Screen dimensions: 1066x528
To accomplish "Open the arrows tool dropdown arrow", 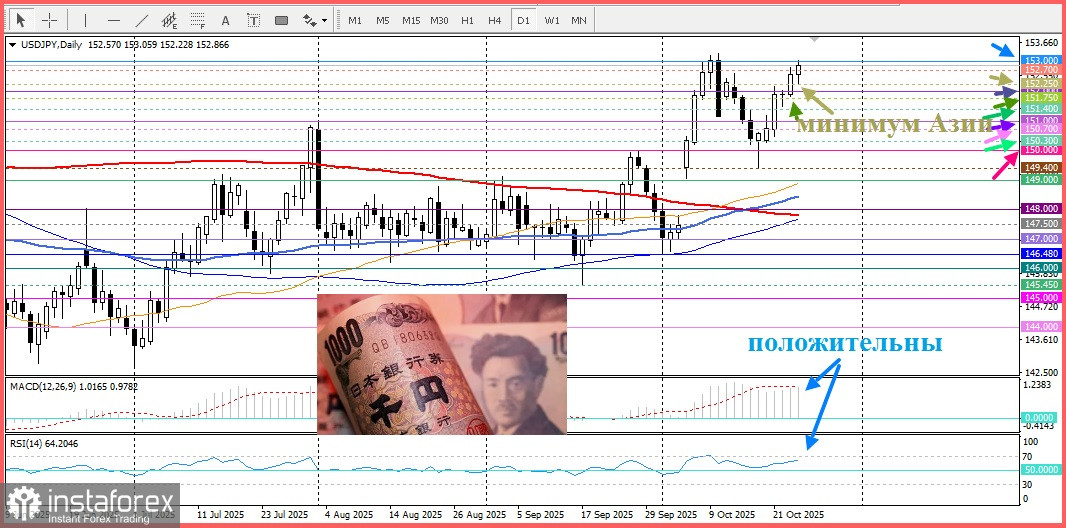I will [324, 21].
